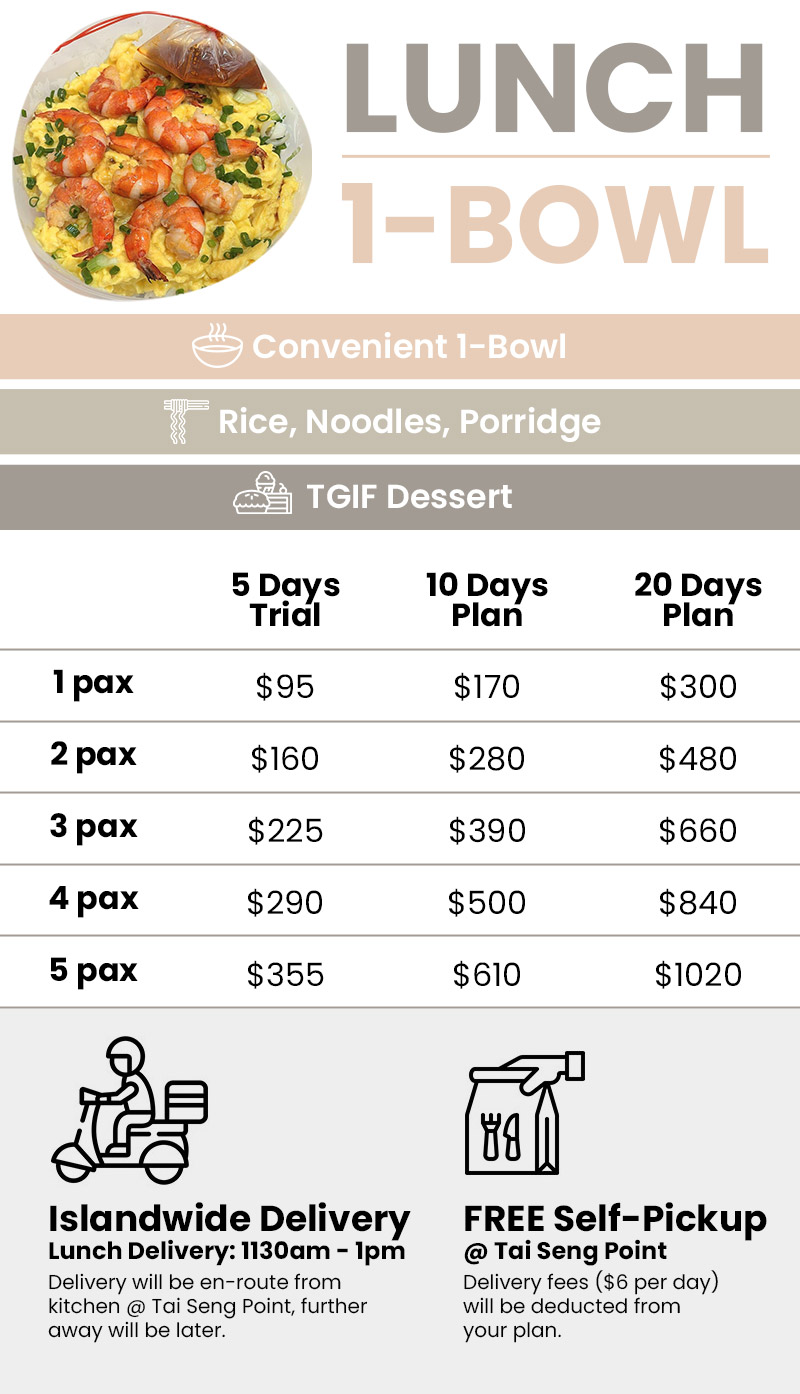Choose the 10 Days Plan column header
This screenshot has width=800, height=1394.
tap(487, 599)
